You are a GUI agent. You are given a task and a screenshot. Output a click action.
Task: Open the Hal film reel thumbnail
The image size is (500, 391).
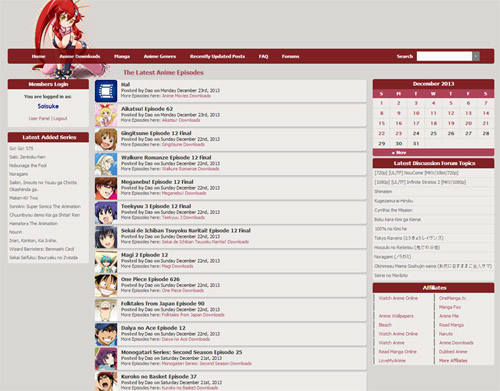(x=106, y=91)
